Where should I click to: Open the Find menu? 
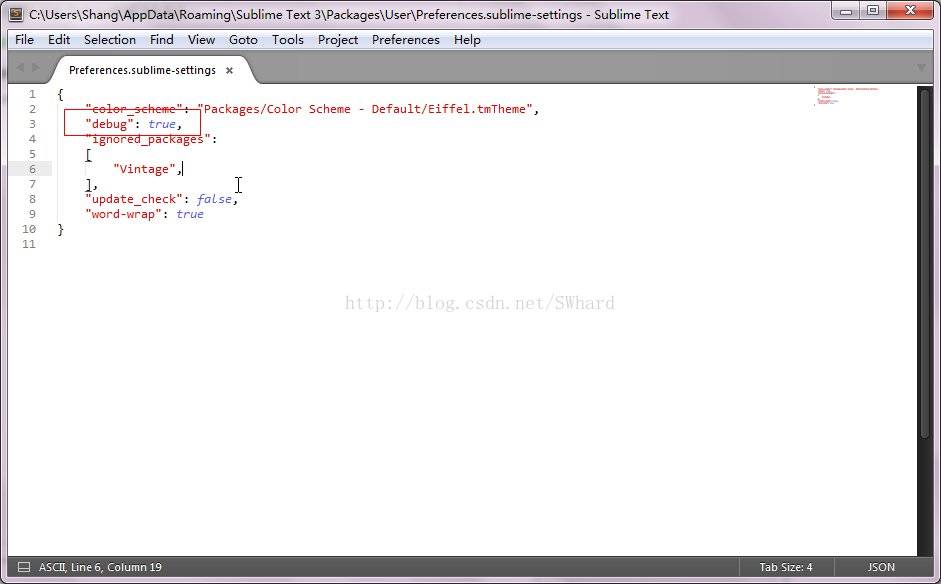tap(161, 40)
